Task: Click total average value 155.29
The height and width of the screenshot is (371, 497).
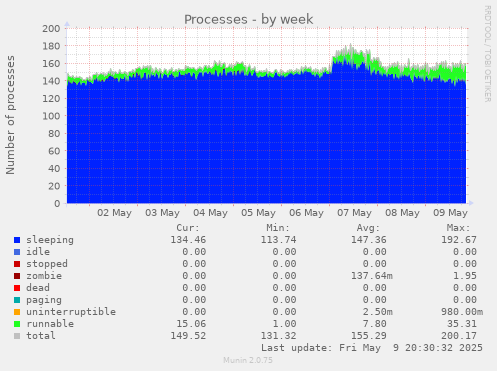Action: (x=369, y=336)
